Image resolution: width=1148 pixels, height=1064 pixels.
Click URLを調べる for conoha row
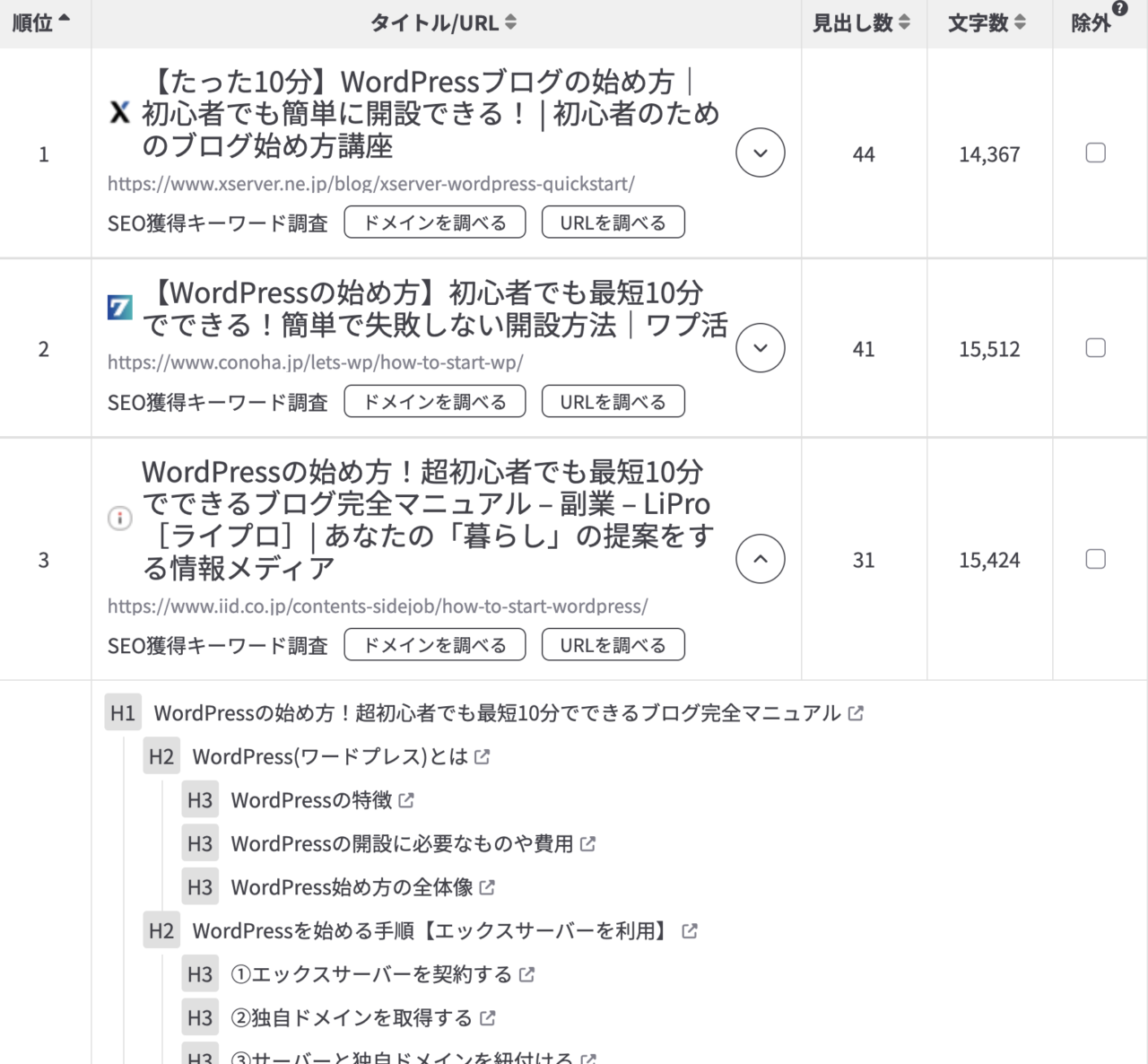coord(613,402)
